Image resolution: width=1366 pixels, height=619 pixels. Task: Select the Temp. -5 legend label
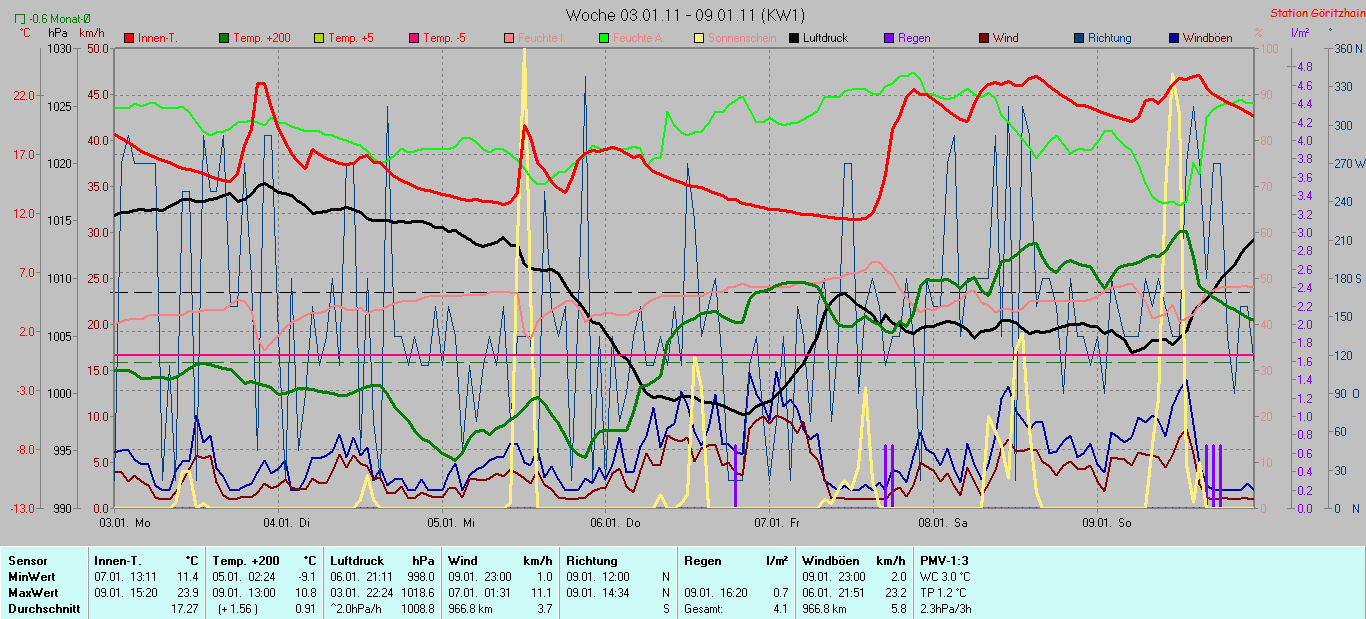444,38
